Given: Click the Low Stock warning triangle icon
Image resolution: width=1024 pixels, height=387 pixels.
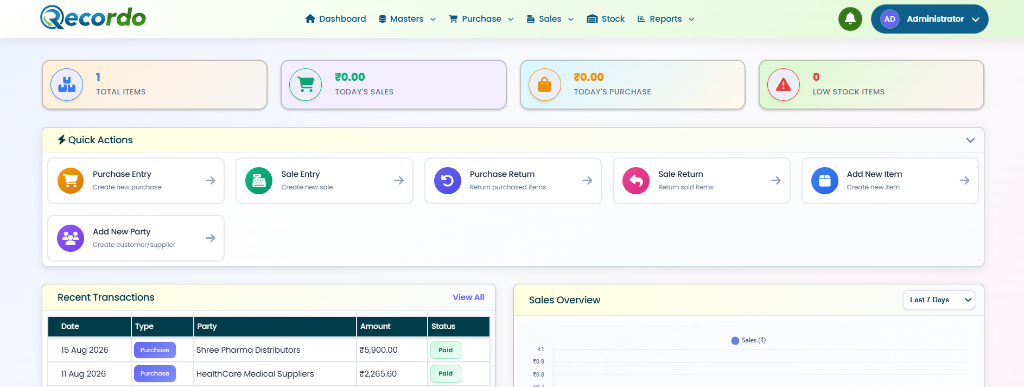Looking at the screenshot, I should point(784,85).
